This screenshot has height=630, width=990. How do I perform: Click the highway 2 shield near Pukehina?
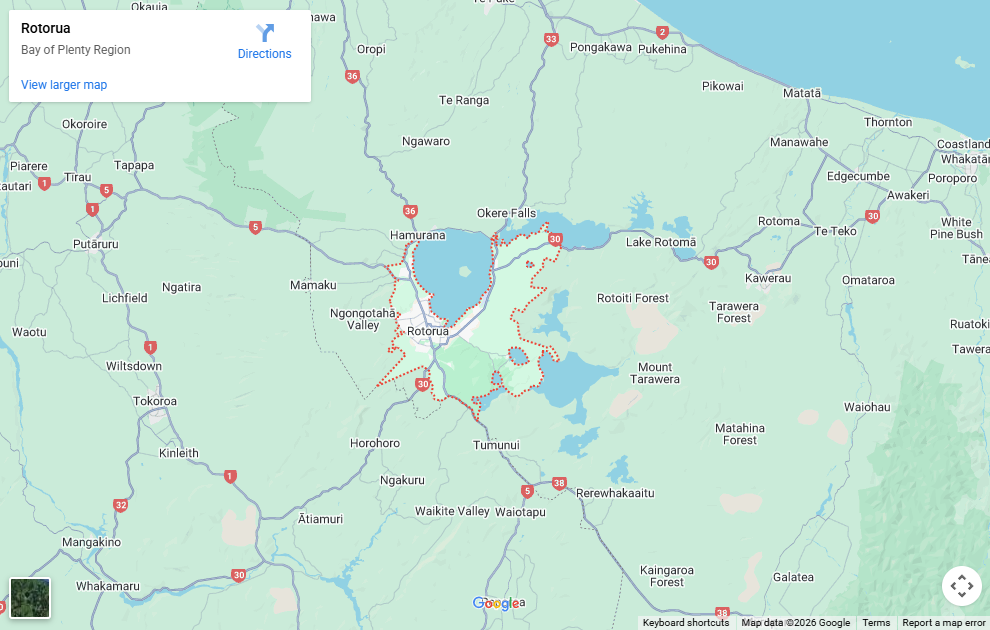(x=662, y=32)
